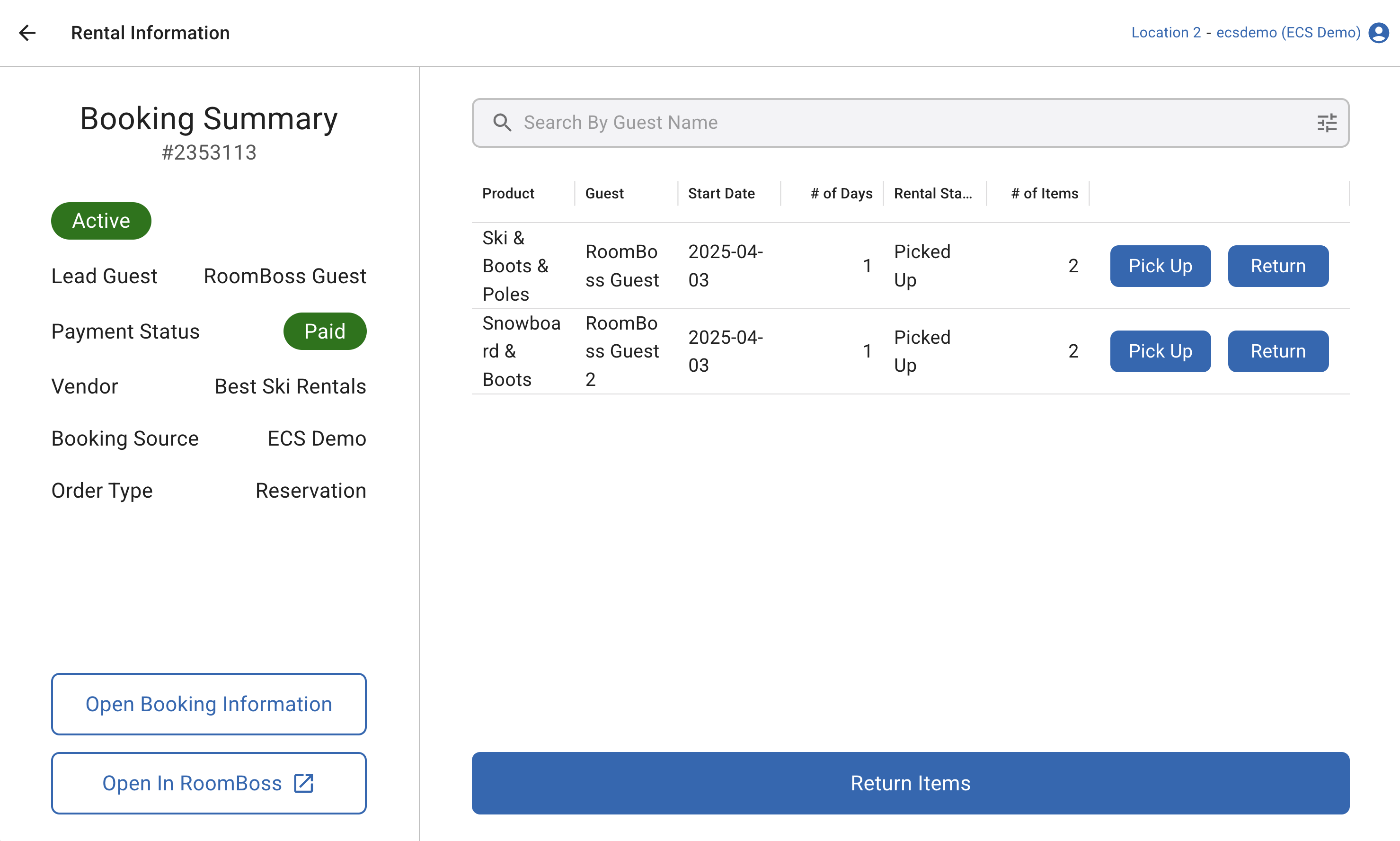The width and height of the screenshot is (1400, 841).
Task: Click the back arrow icon
Action: 27,33
